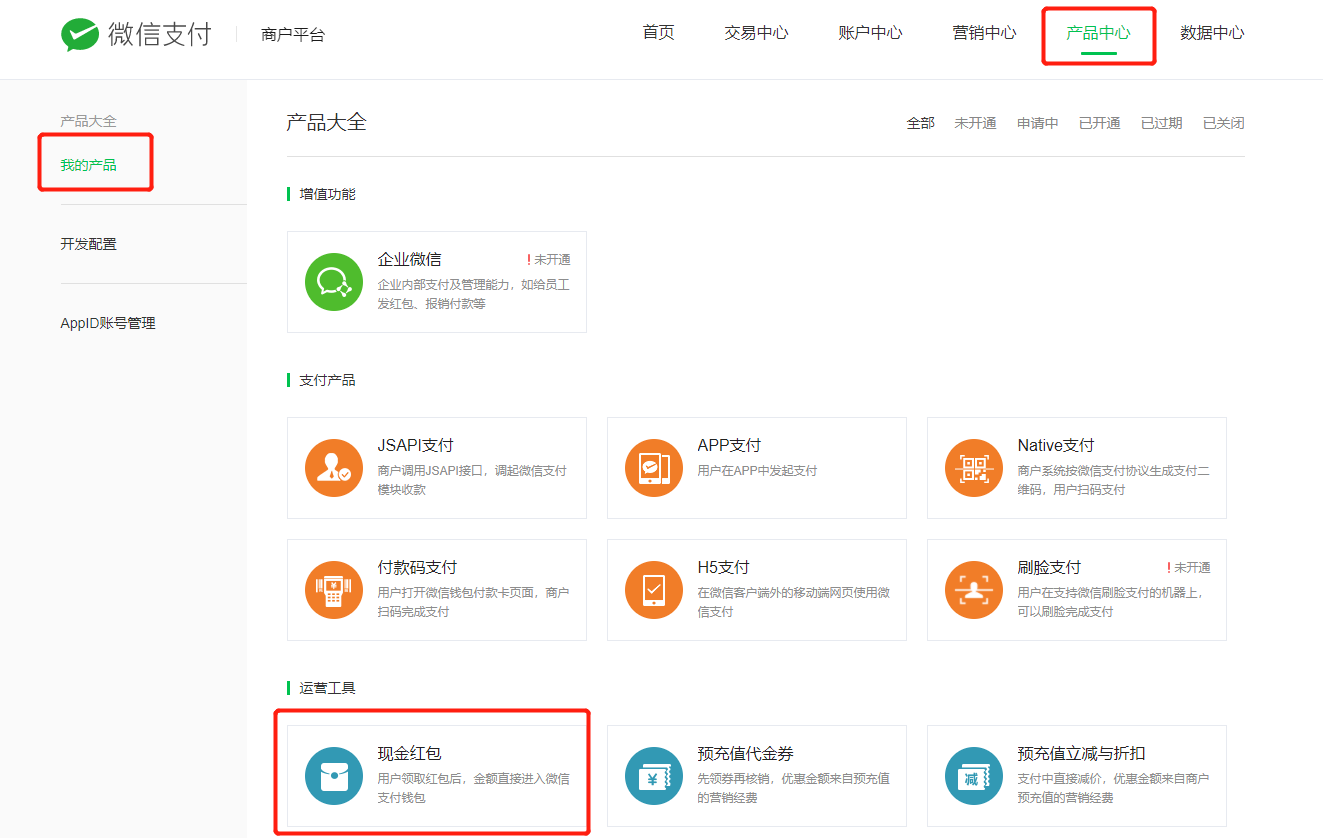
Task: Click the 企业微信 green chat icon
Action: (x=334, y=282)
